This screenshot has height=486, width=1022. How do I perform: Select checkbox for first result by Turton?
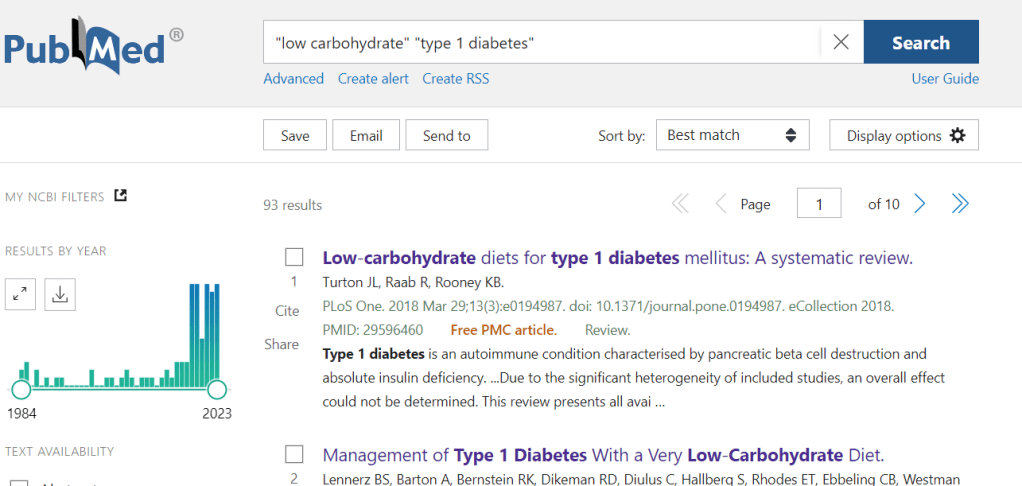tap(294, 257)
